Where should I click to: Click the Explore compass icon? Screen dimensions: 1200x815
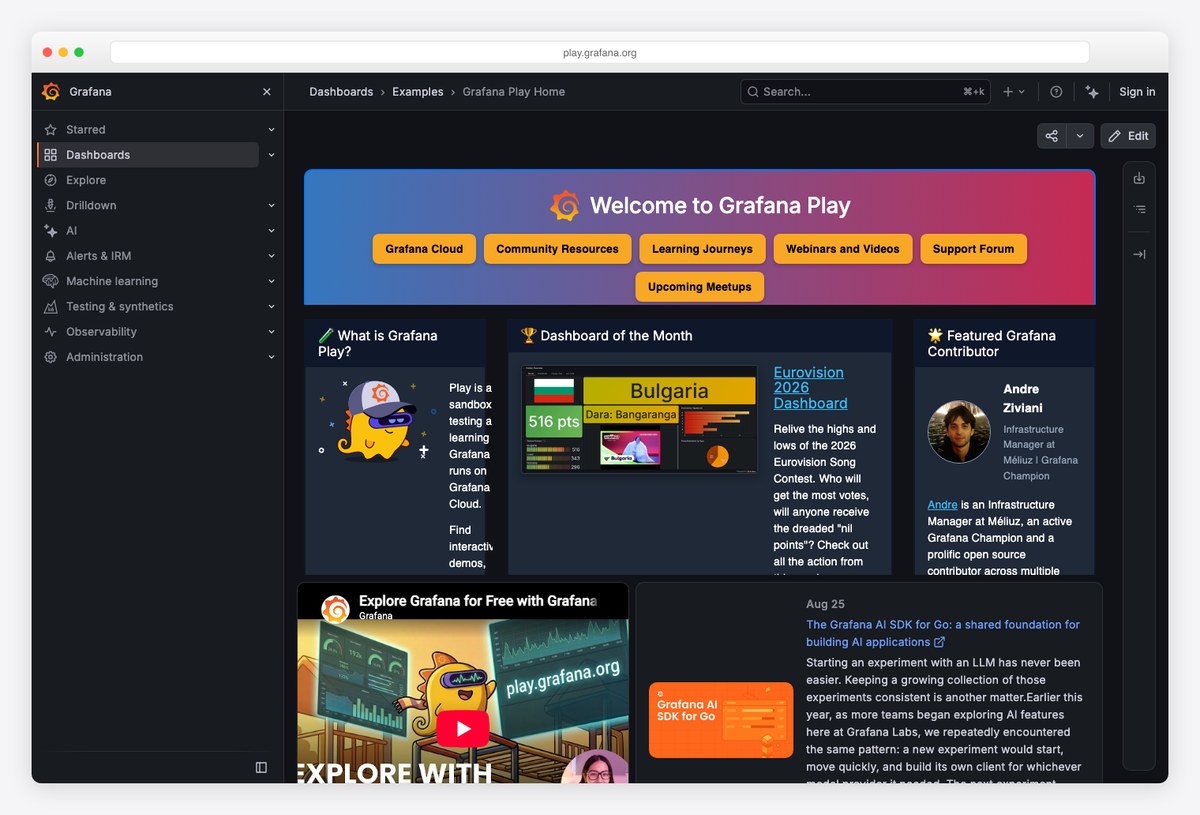51,181
